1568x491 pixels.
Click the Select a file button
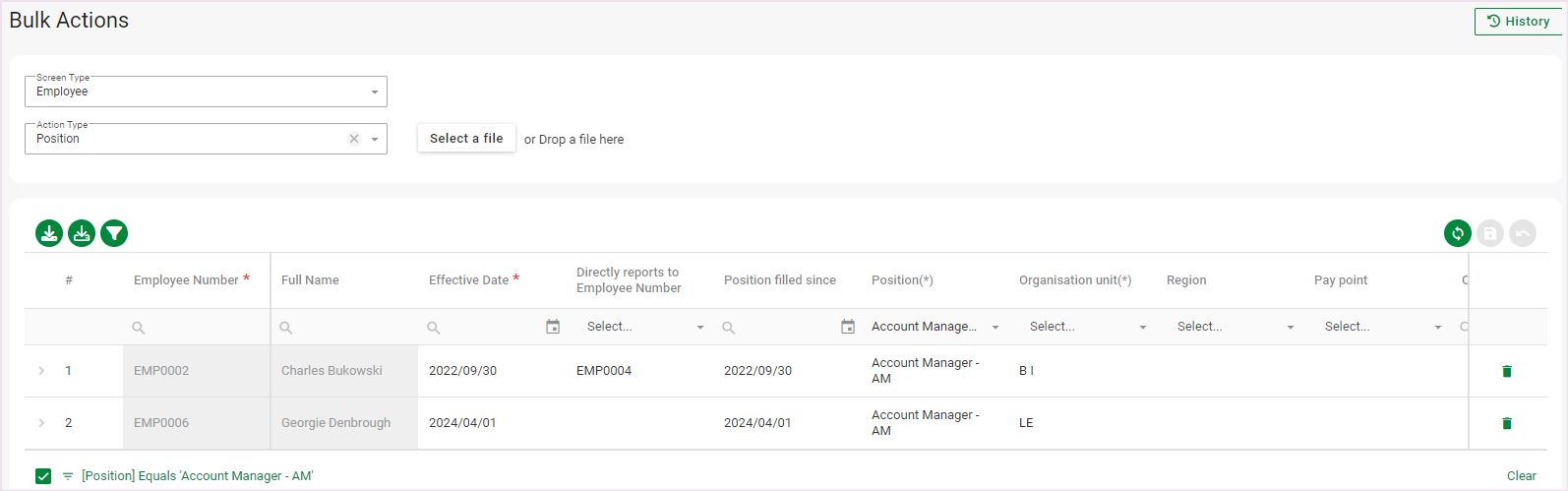[x=466, y=139]
